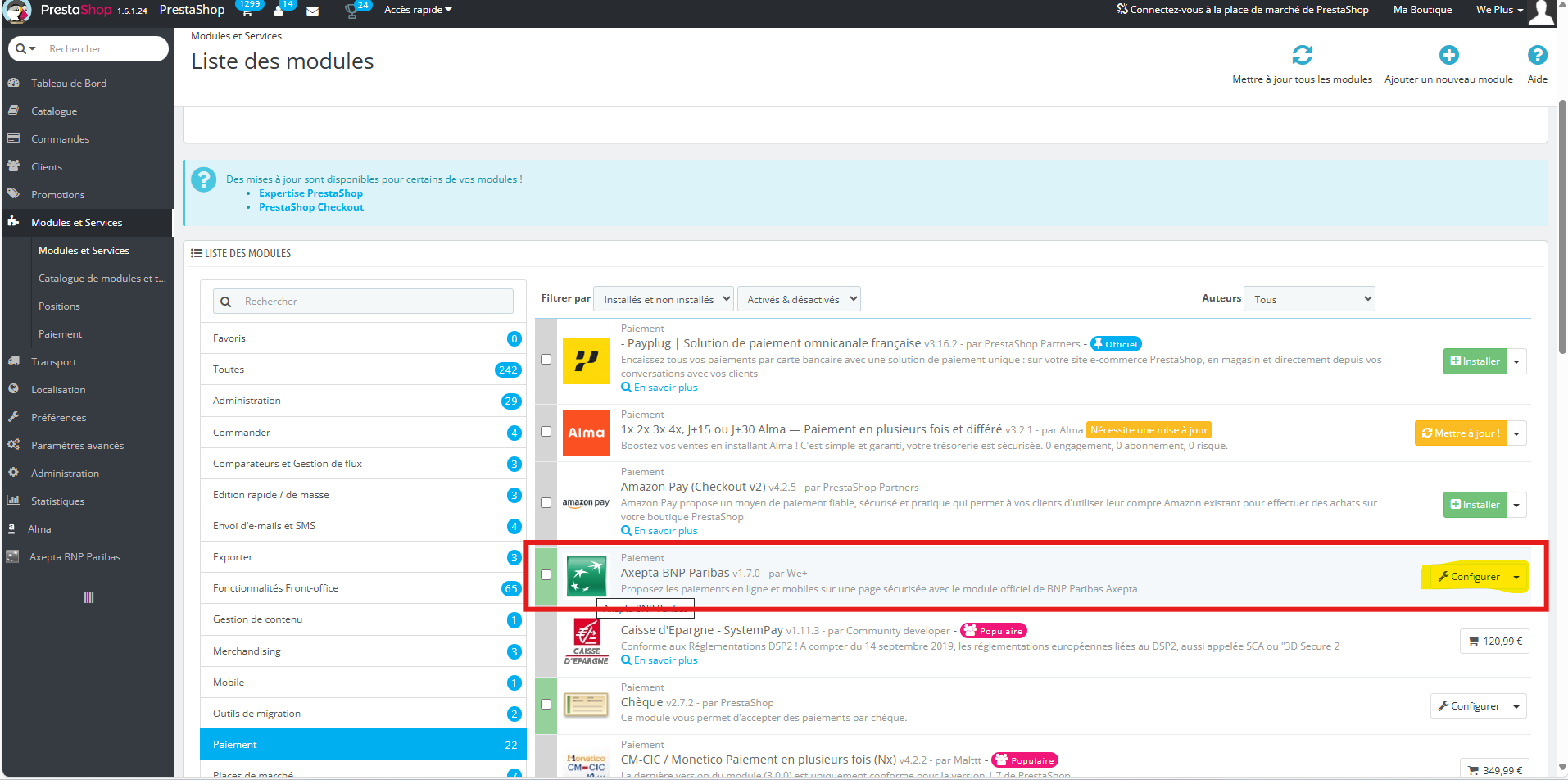The height and width of the screenshot is (780, 1568).
Task: Check the Payplug module checkbox
Action: tap(546, 360)
